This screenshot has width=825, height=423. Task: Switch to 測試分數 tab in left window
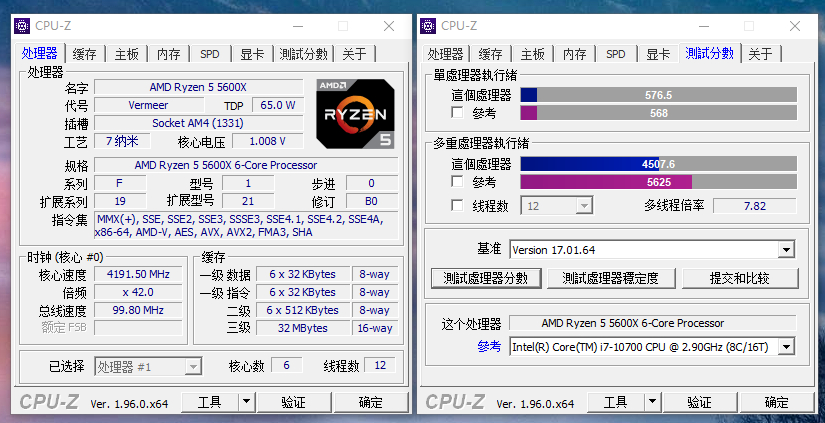(304, 54)
